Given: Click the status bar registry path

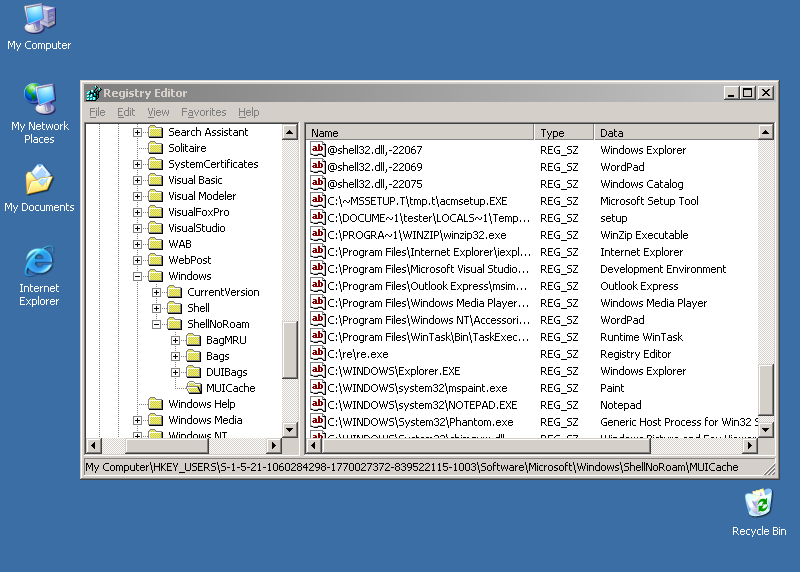Looking at the screenshot, I should click(412, 467).
